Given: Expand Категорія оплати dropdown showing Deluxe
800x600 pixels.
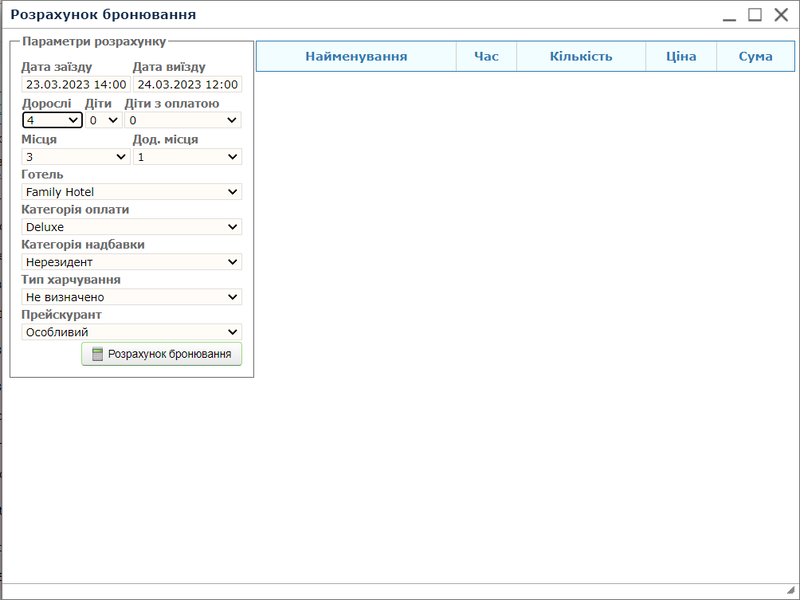Looking at the screenshot, I should [x=131, y=227].
